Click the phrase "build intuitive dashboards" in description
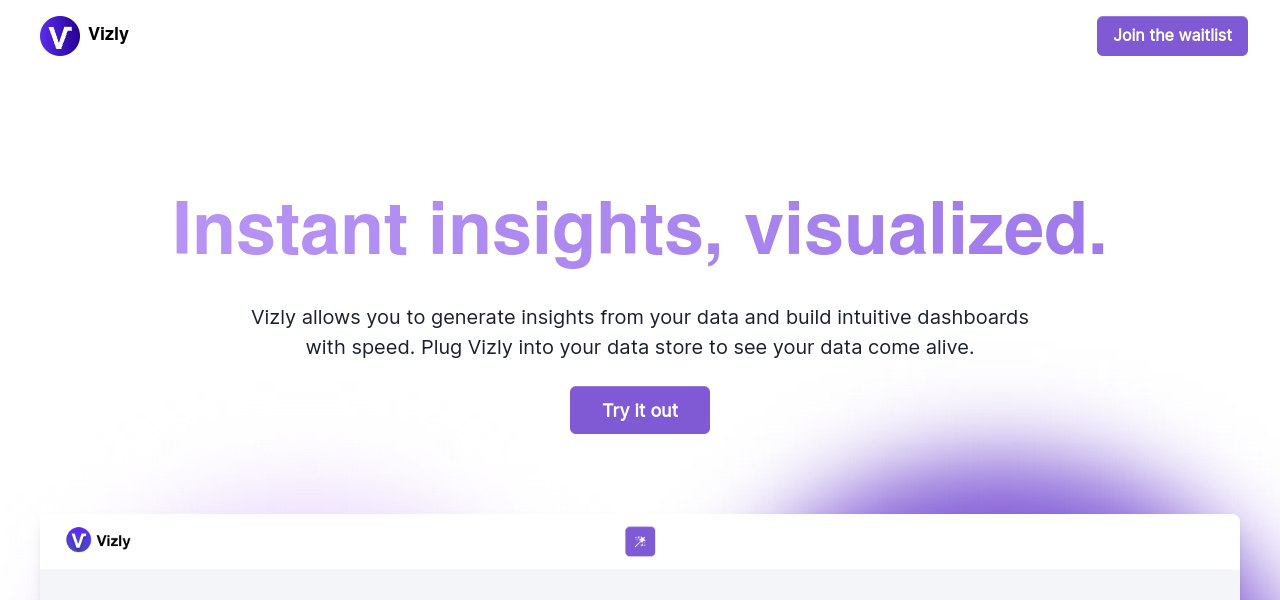Screen dimensions: 1280x600 tap(907, 318)
